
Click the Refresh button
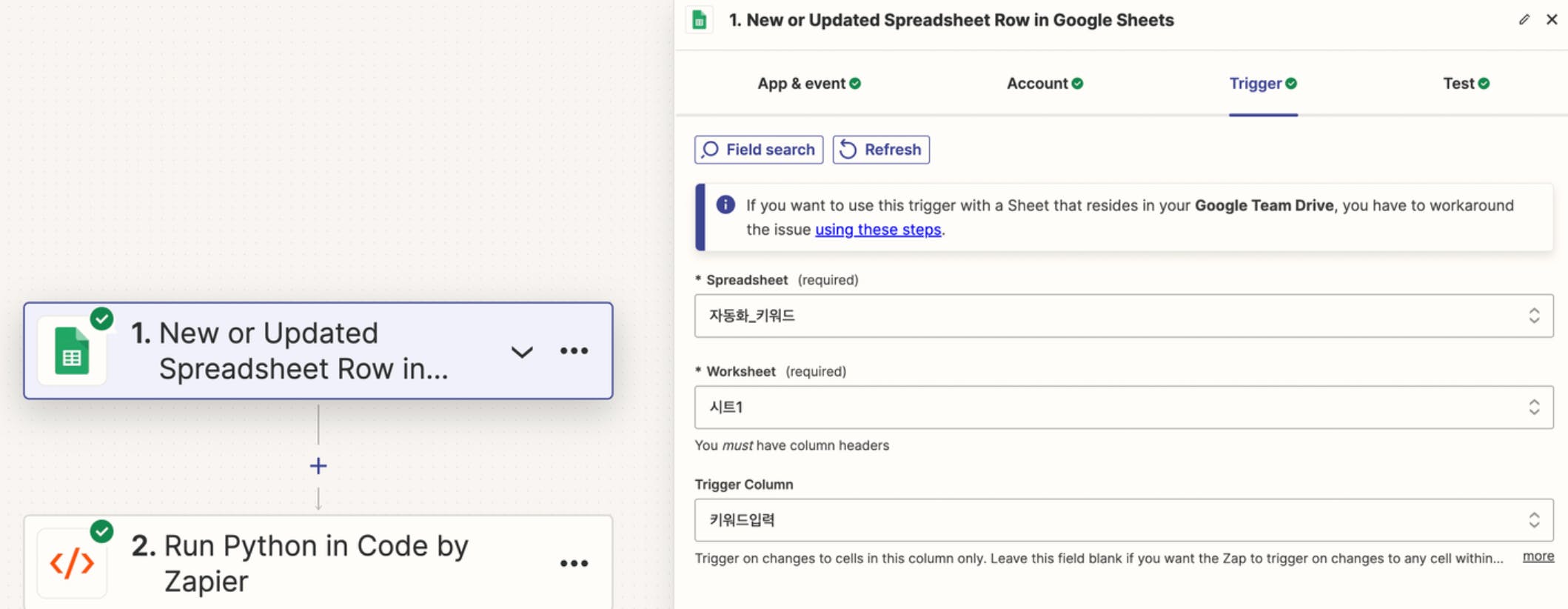(x=881, y=150)
